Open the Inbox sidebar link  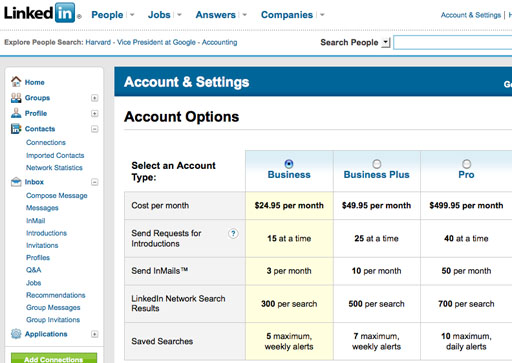tap(34, 182)
